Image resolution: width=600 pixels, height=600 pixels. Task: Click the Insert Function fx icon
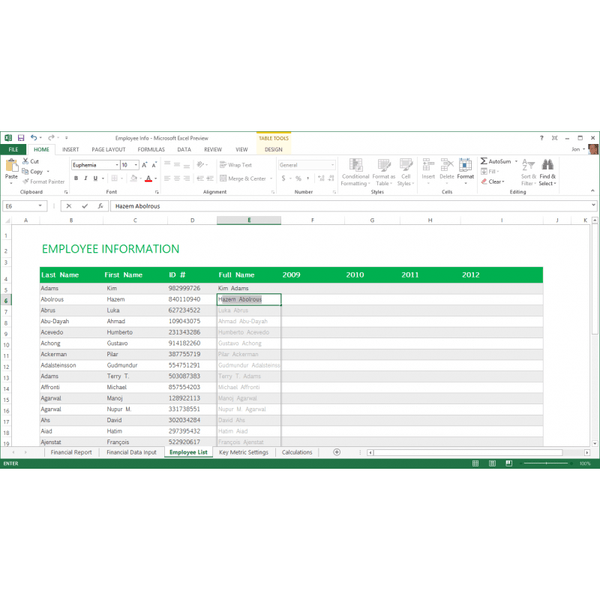(x=100, y=206)
